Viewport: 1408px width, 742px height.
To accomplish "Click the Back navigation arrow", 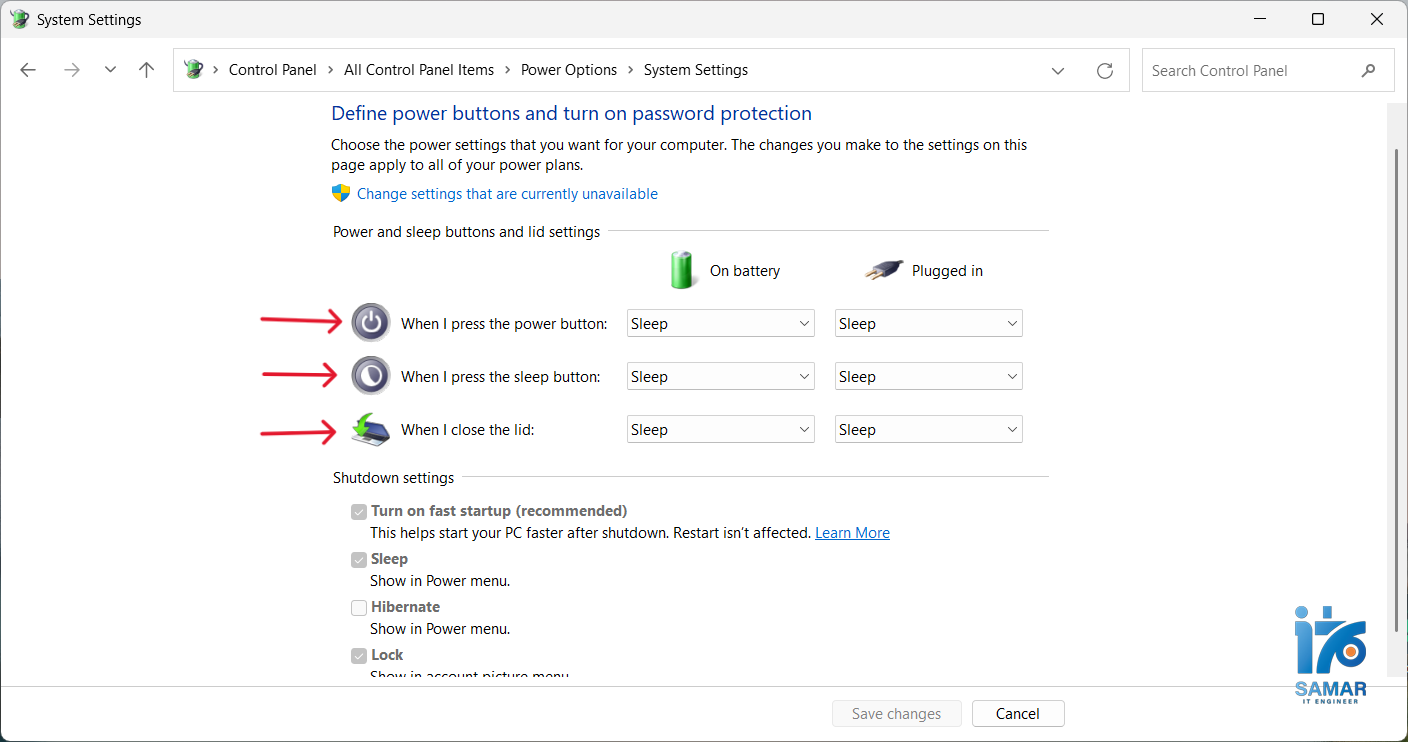I will (28, 70).
